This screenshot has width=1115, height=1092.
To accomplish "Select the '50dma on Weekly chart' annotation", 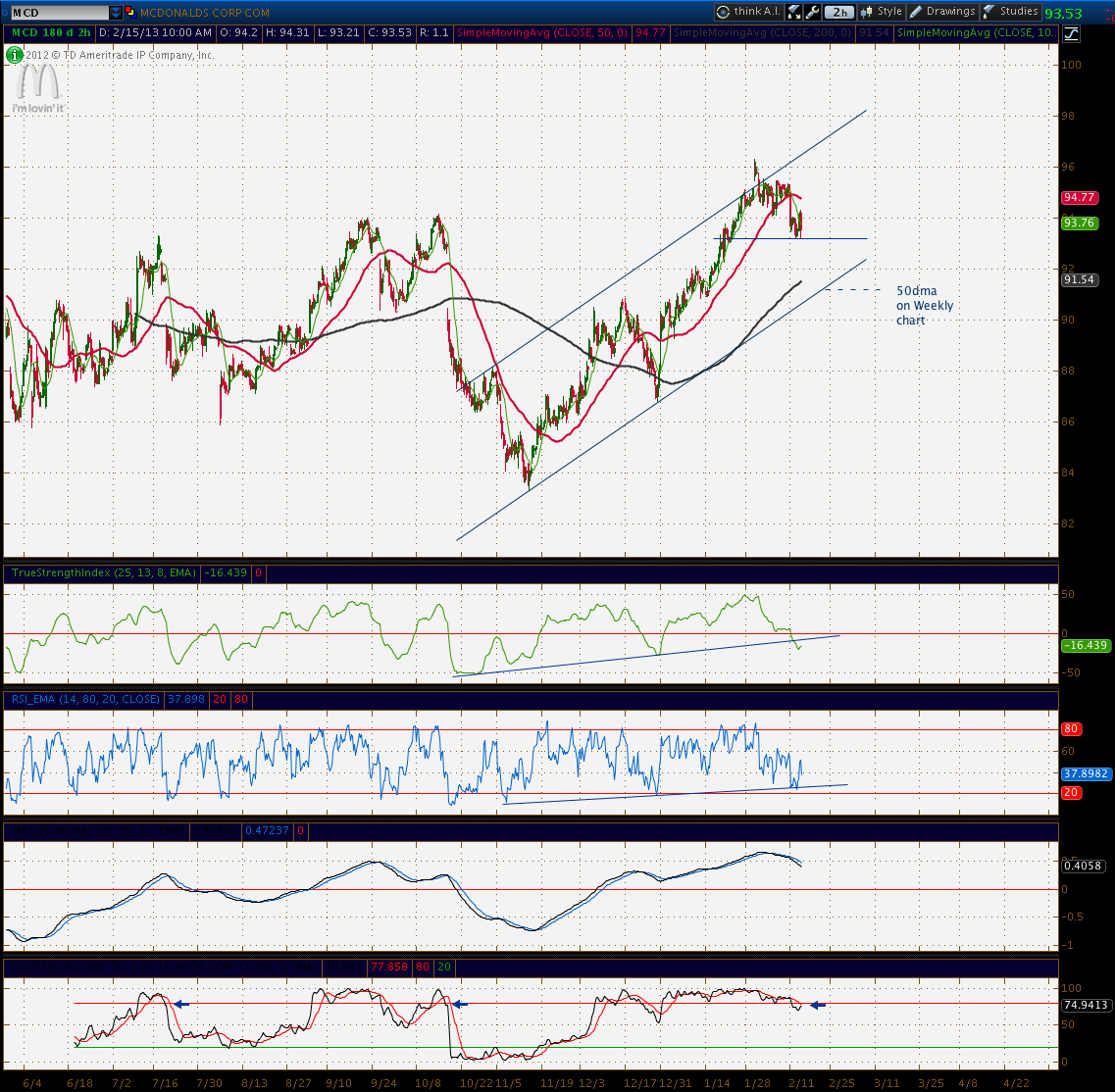I will tap(925, 306).
